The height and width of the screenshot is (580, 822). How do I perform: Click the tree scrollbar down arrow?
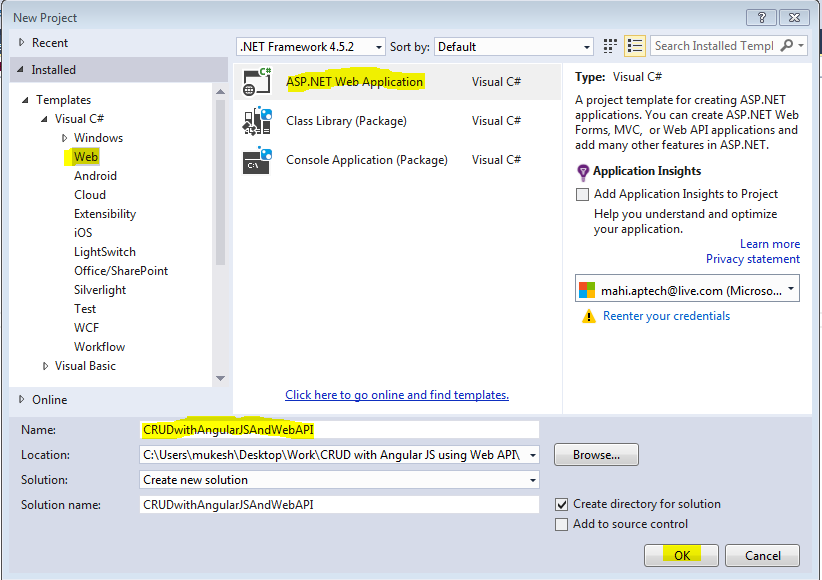click(221, 378)
